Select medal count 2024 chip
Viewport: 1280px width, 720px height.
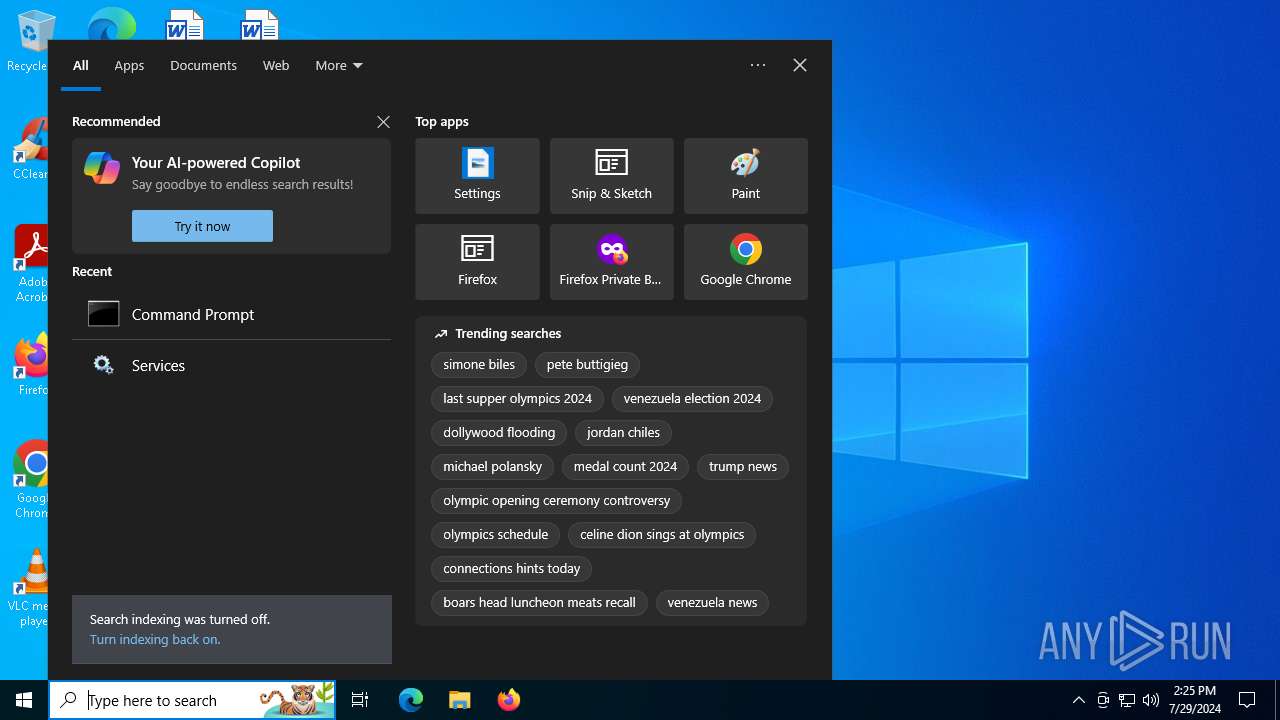[625, 467]
